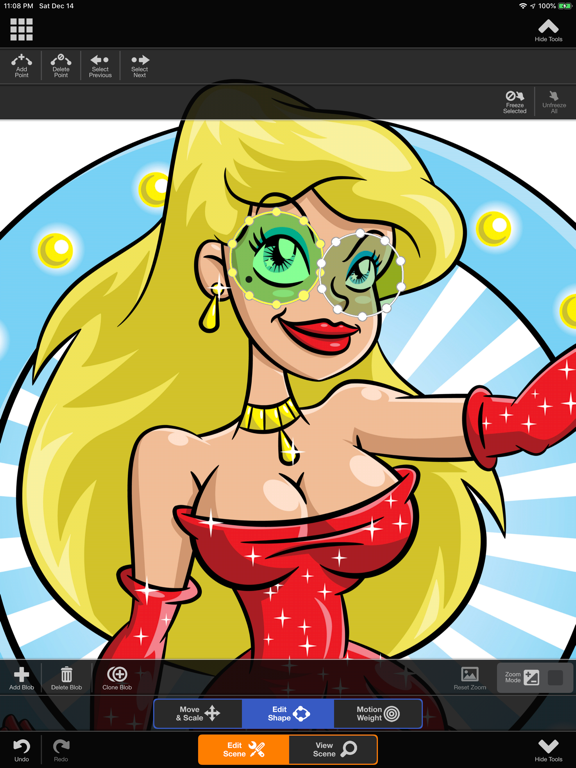Switch to Motion Weight mode

pyautogui.click(x=378, y=714)
